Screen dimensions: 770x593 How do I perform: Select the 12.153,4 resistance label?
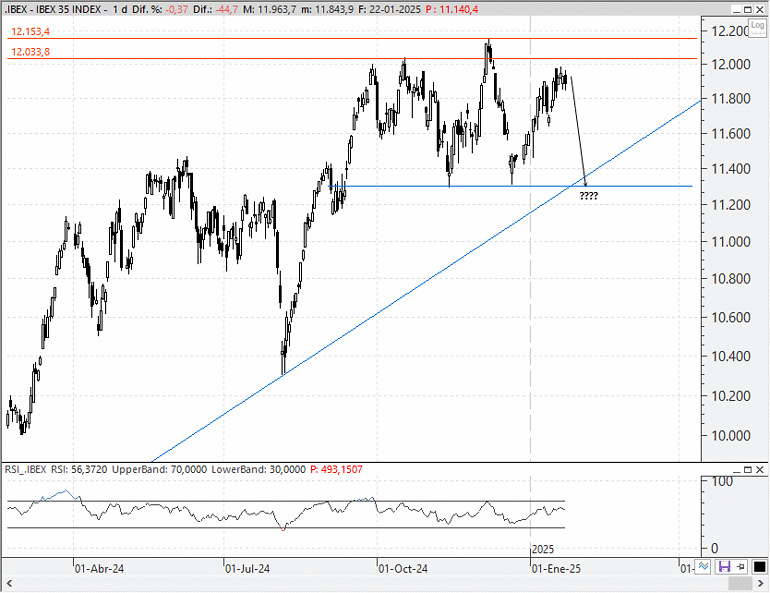(30, 32)
